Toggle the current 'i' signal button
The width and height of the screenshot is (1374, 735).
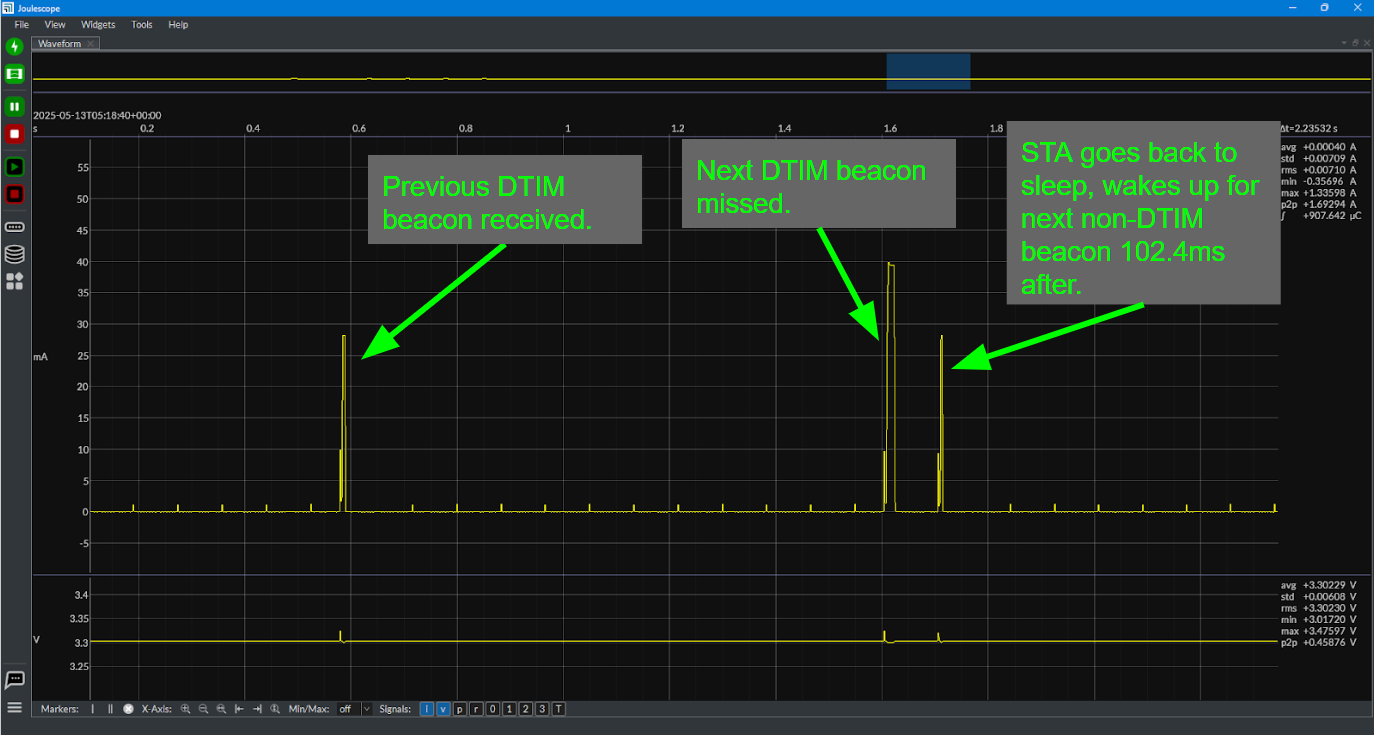point(427,709)
